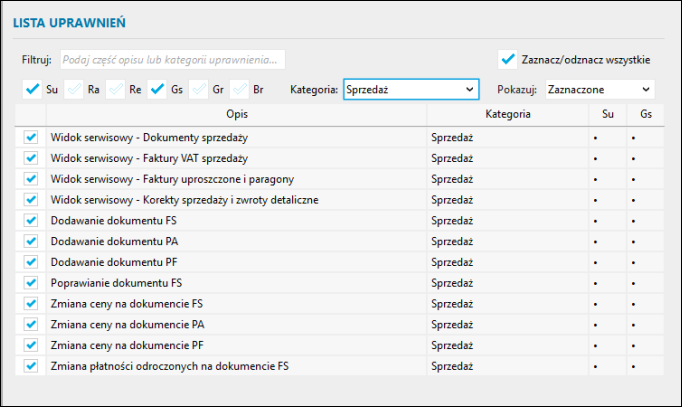Uncheck Zmiana ceny na dokumencie PA
The image size is (682, 407).
pyautogui.click(x=31, y=324)
